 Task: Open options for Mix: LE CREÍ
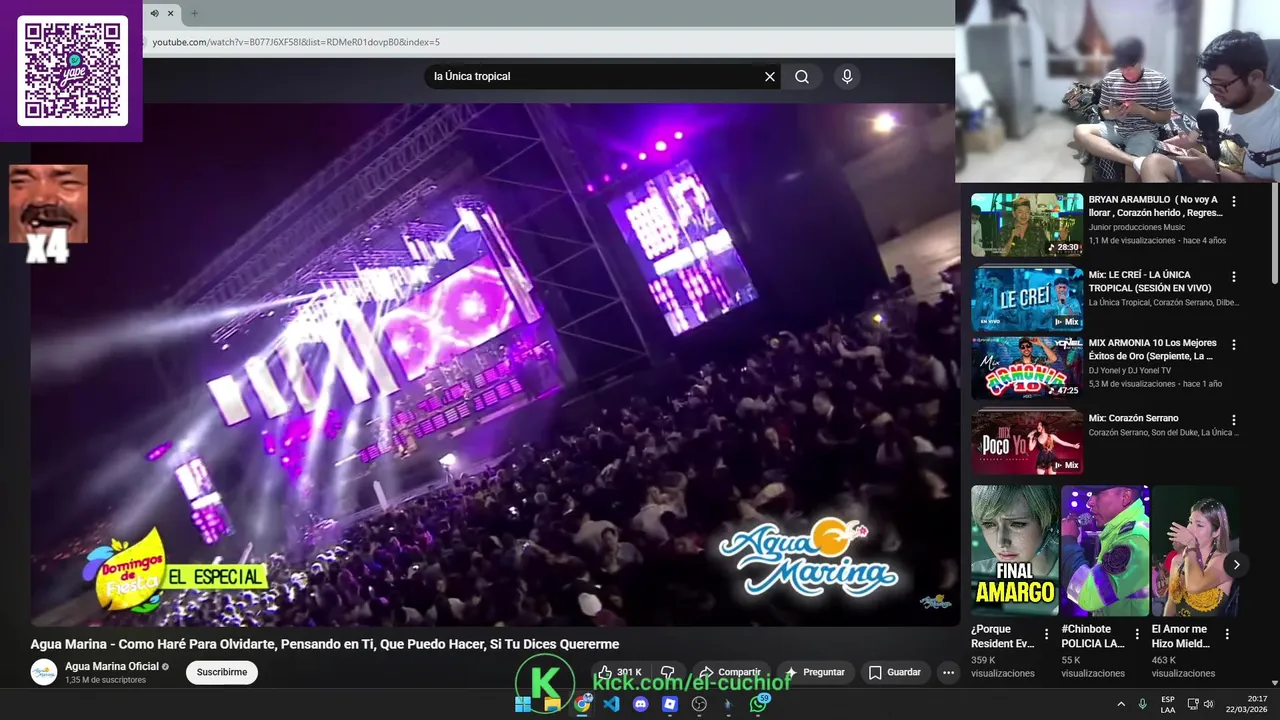pyautogui.click(x=1233, y=276)
